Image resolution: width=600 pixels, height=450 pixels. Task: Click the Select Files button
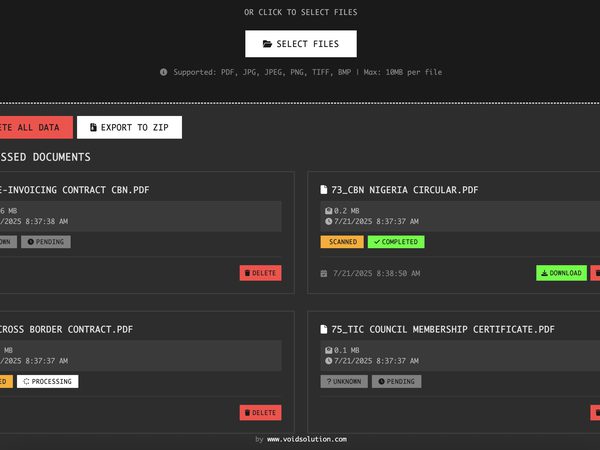[x=301, y=44]
